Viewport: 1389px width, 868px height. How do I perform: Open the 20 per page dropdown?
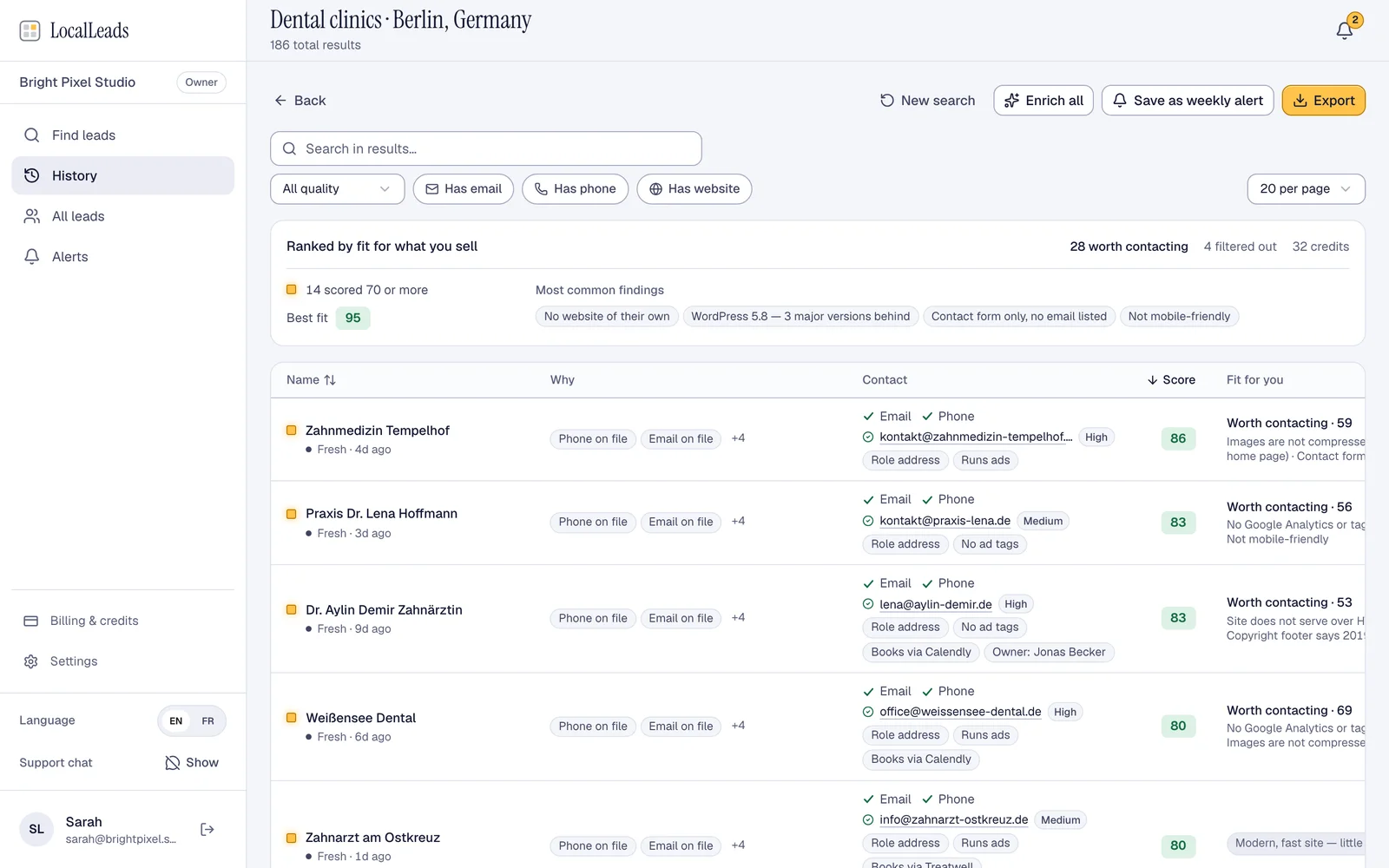[x=1307, y=189]
